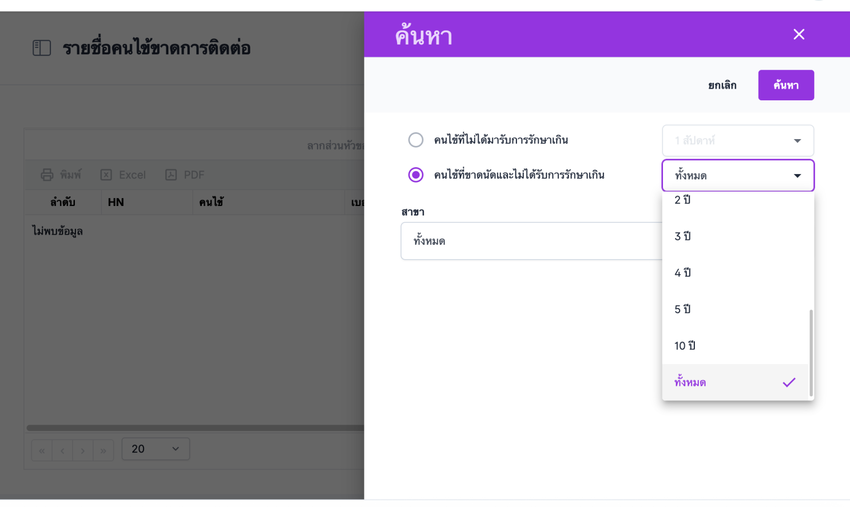
Task: Open the สาขา branch field
Action: [530, 241]
